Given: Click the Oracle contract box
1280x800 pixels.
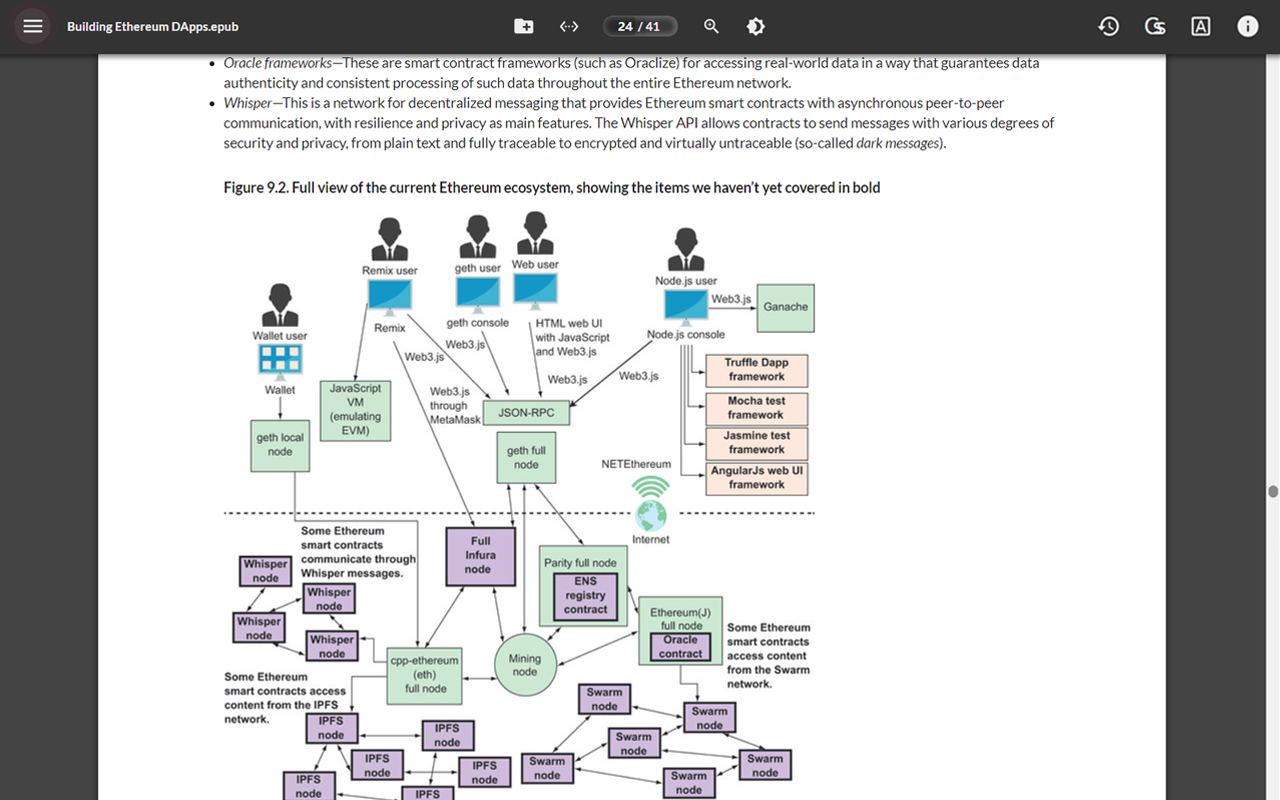Looking at the screenshot, I should 681,647.
